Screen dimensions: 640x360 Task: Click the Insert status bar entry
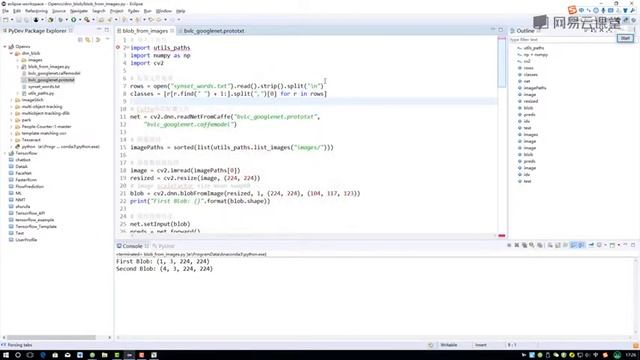(x=481, y=345)
